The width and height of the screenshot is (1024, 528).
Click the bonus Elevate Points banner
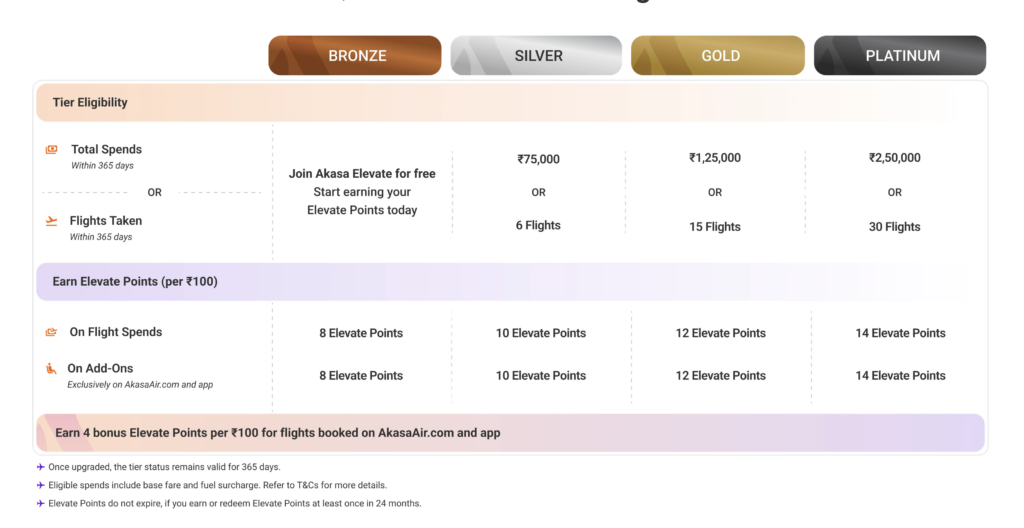[510, 433]
